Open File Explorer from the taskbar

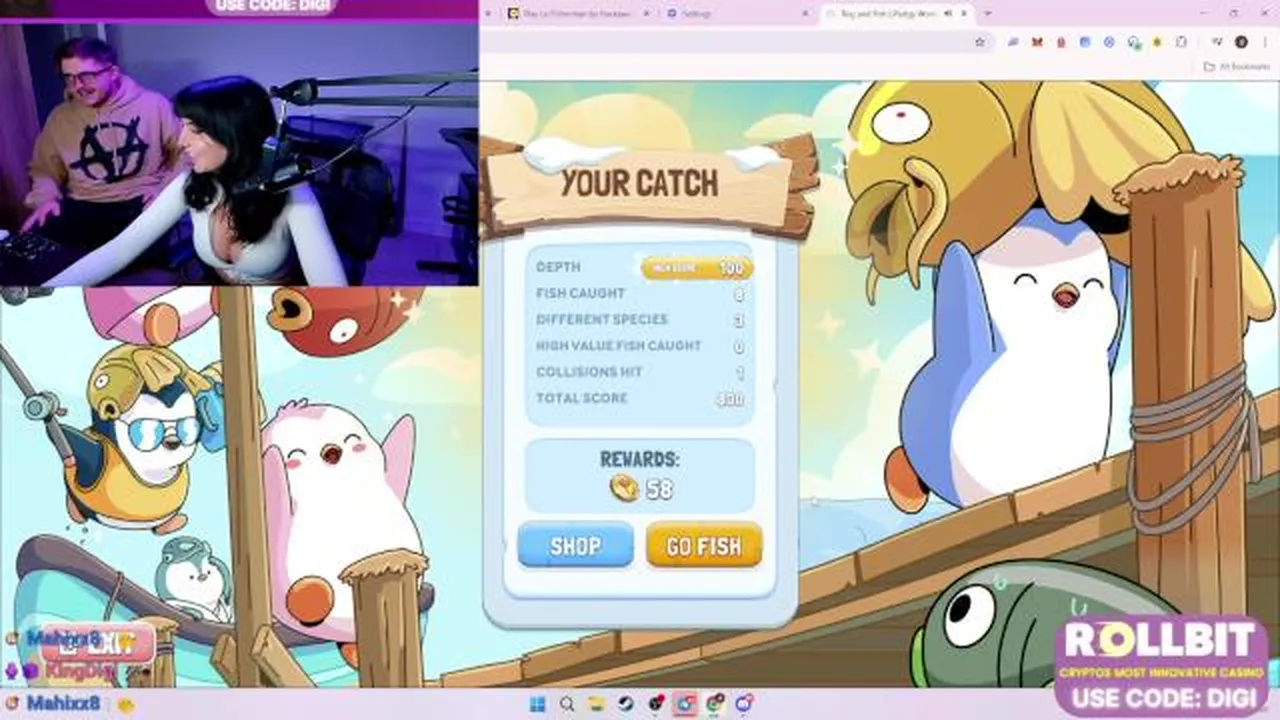[597, 704]
